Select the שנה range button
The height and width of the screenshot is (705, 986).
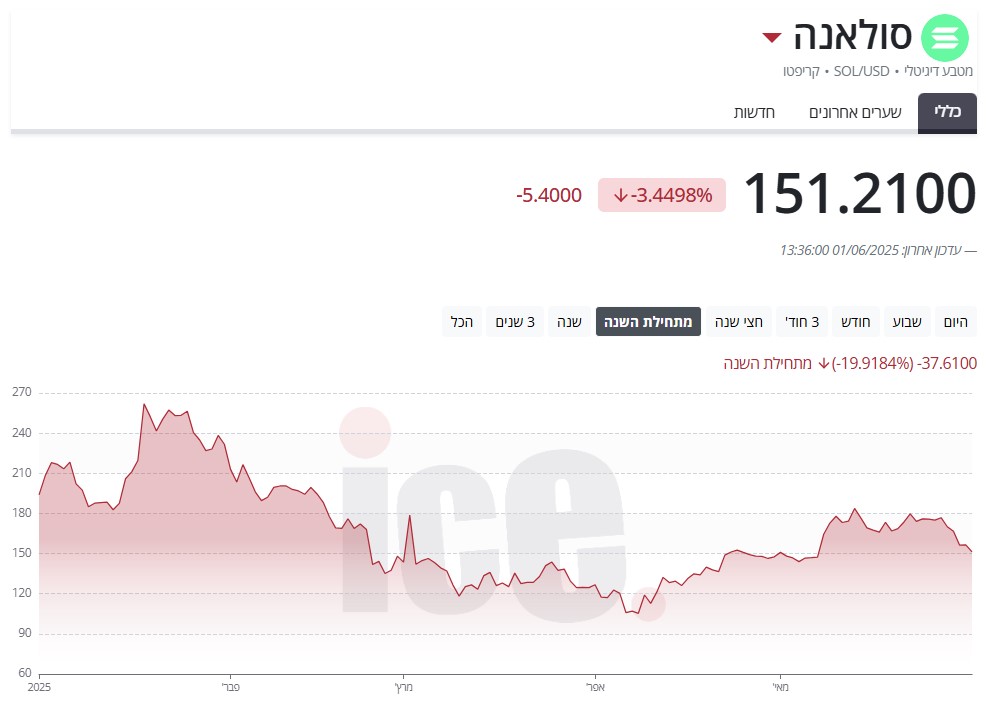tap(569, 322)
